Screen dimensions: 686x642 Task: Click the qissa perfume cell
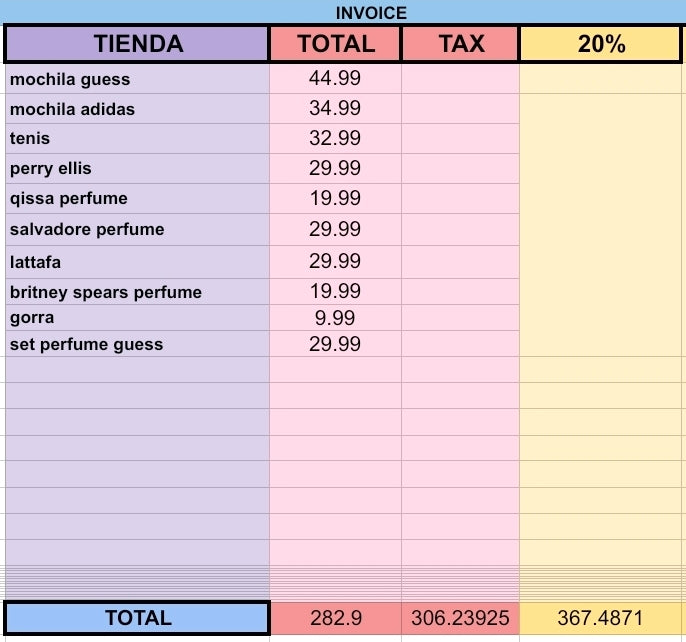tap(137, 199)
